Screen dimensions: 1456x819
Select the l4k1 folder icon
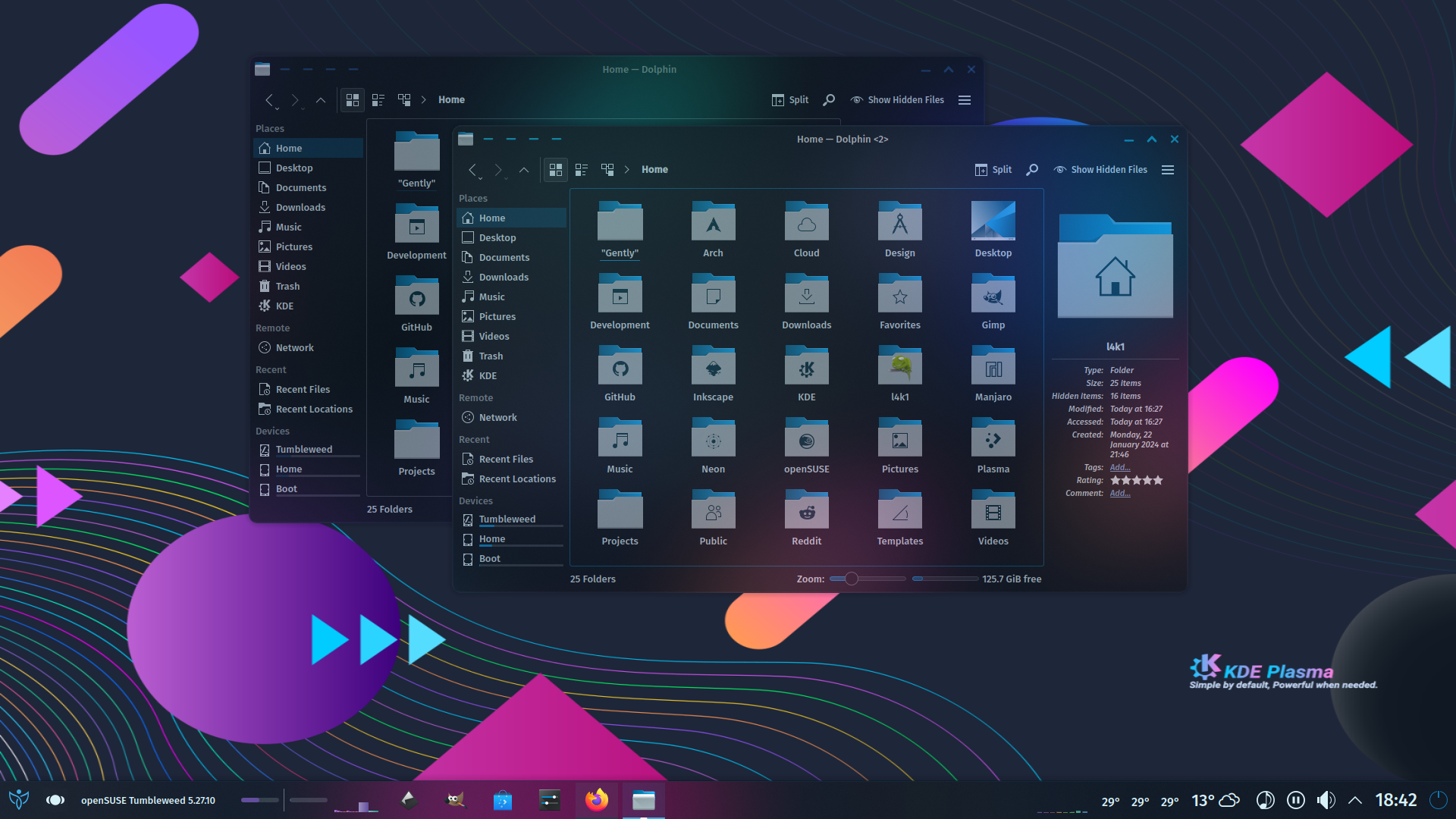pos(899,366)
